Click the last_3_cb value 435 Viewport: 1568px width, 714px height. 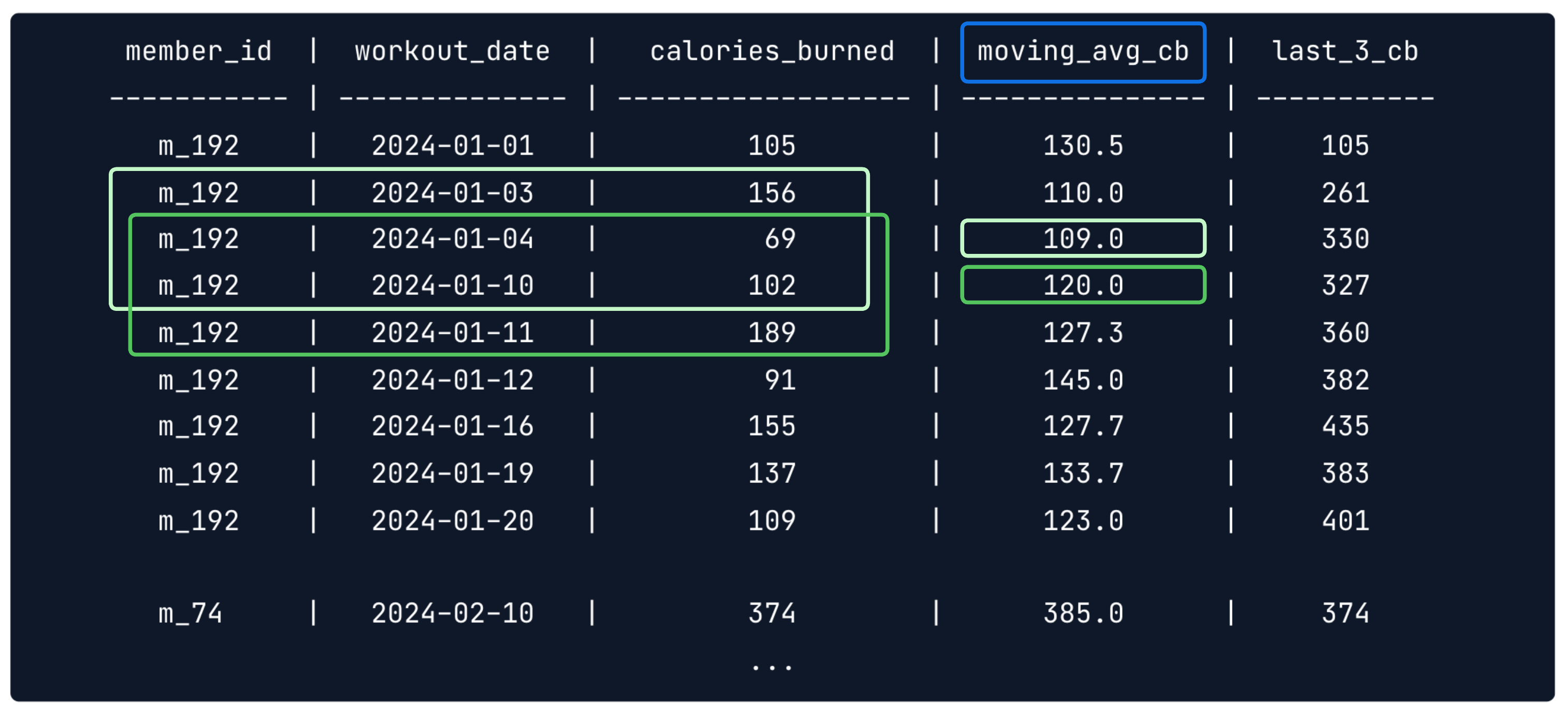[1345, 426]
